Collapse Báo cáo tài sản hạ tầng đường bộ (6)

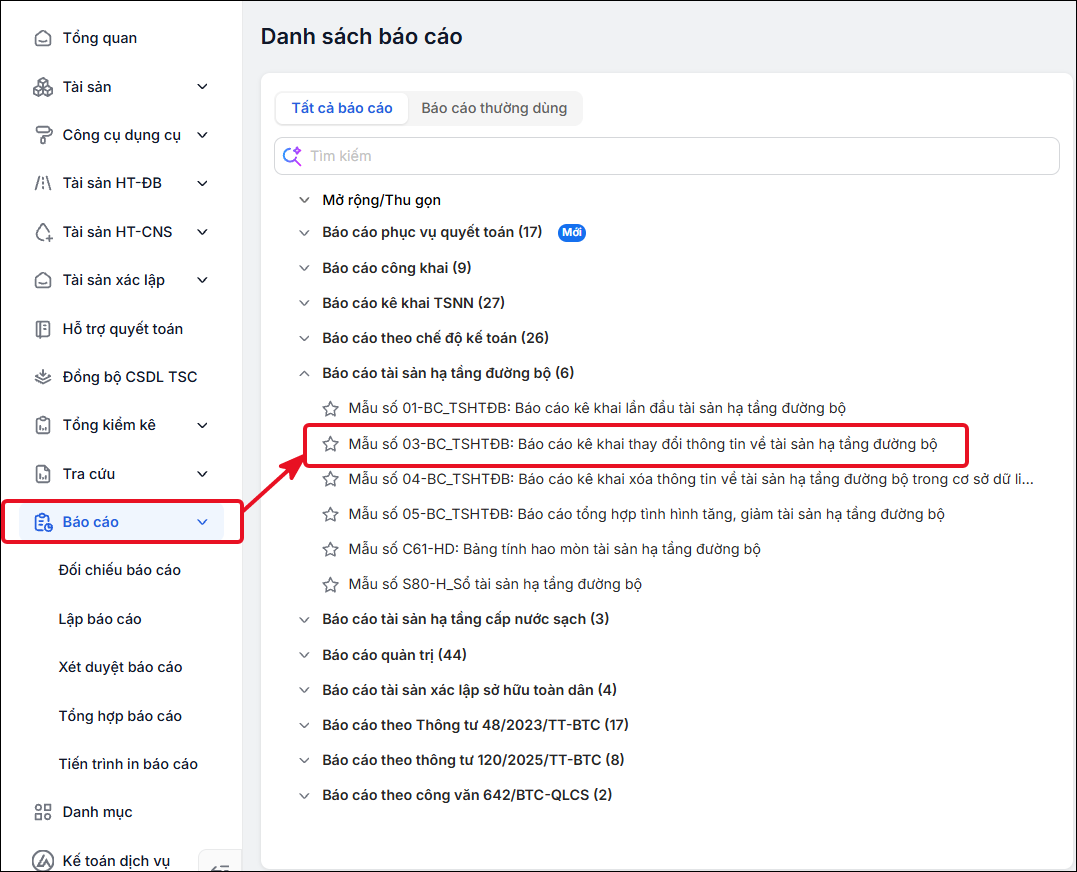point(304,374)
